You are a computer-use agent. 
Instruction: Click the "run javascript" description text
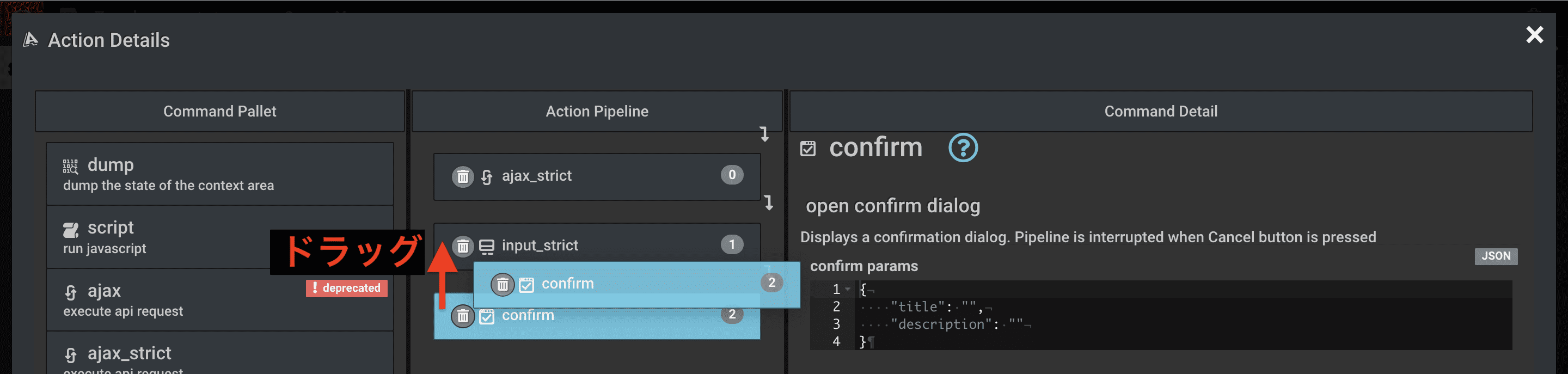tap(105, 249)
